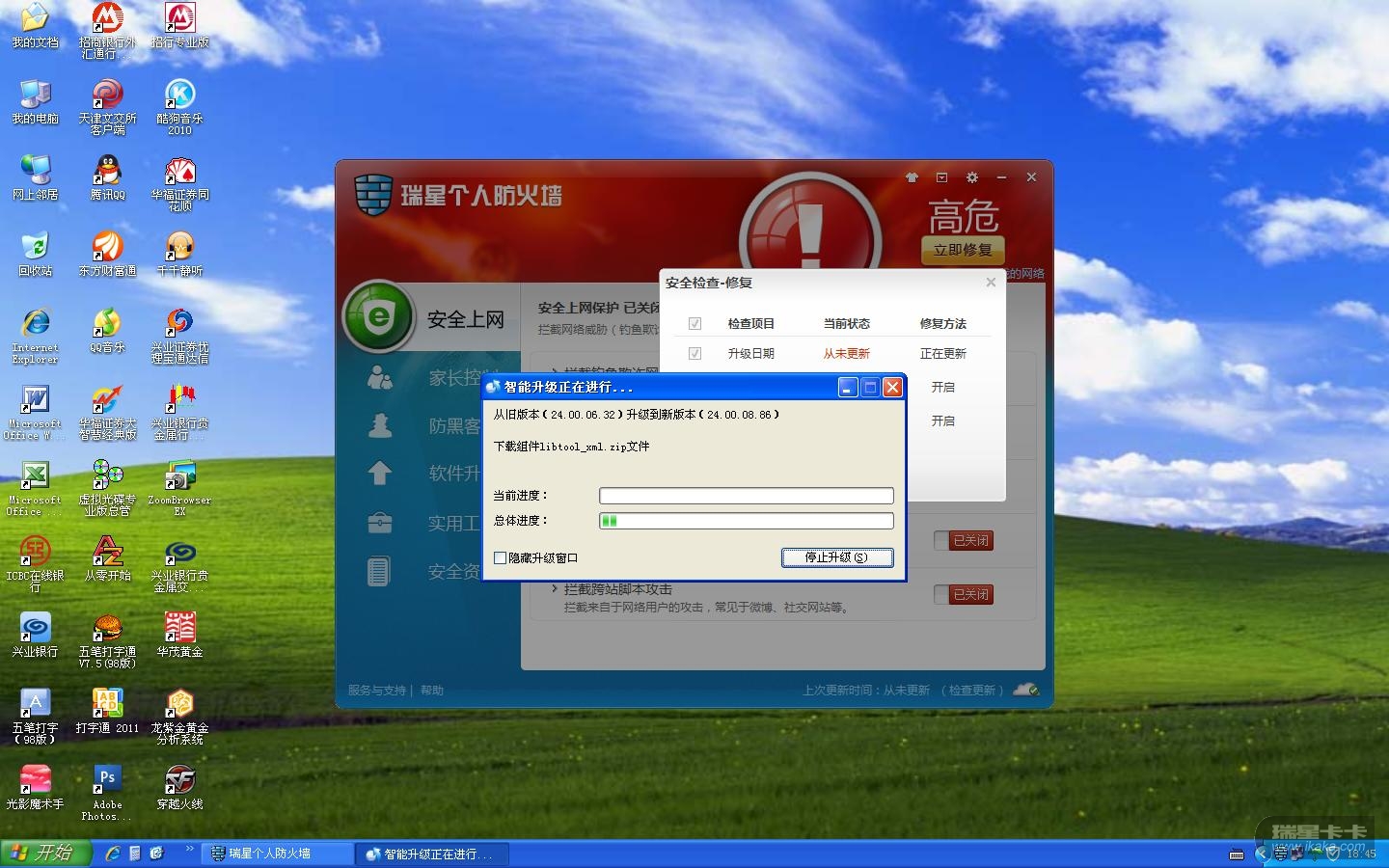This screenshot has height=868, width=1389.
Task: Open the 软件升级 sidebar tab
Action: pos(431,473)
